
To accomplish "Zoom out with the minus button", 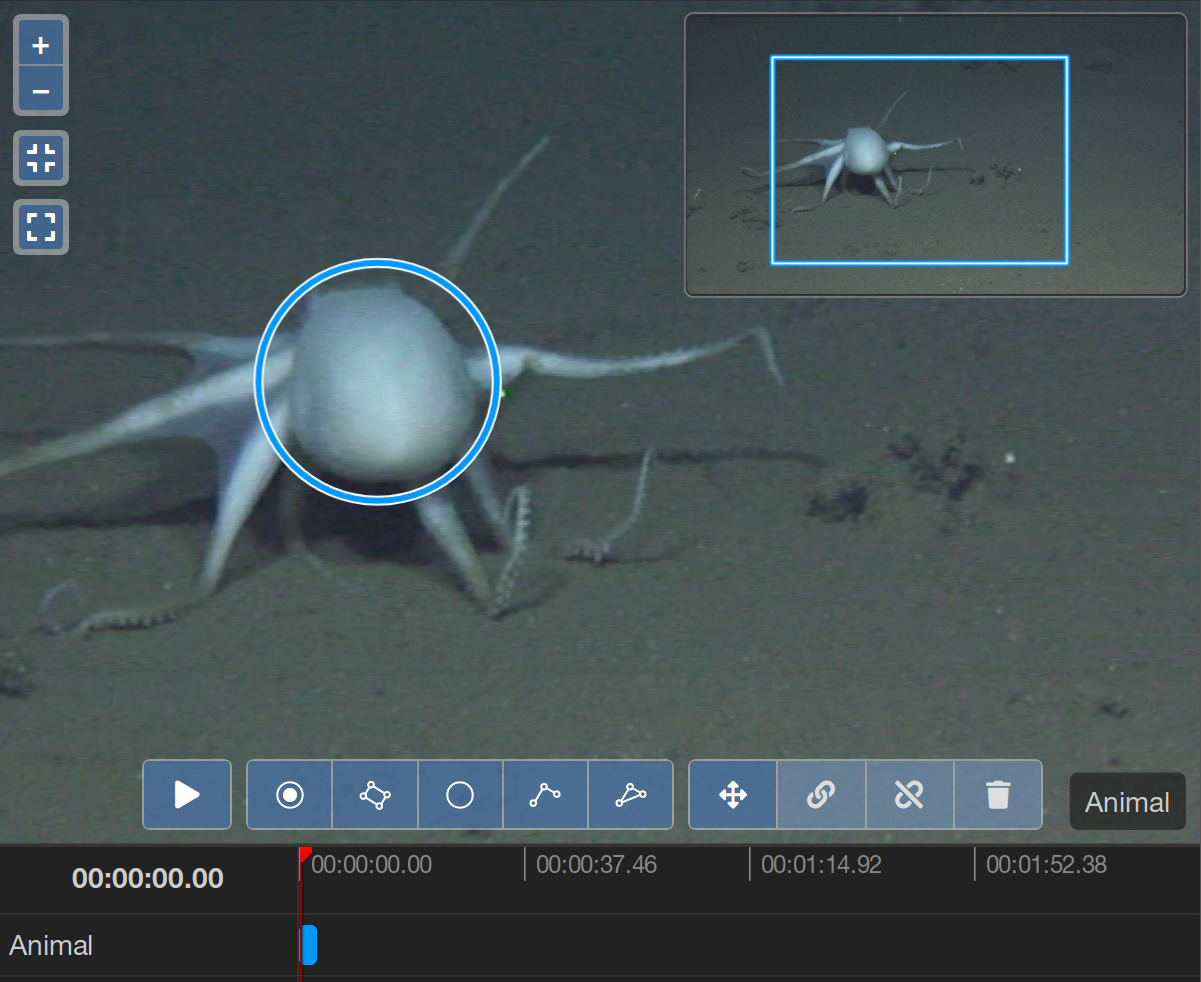I will point(41,91).
